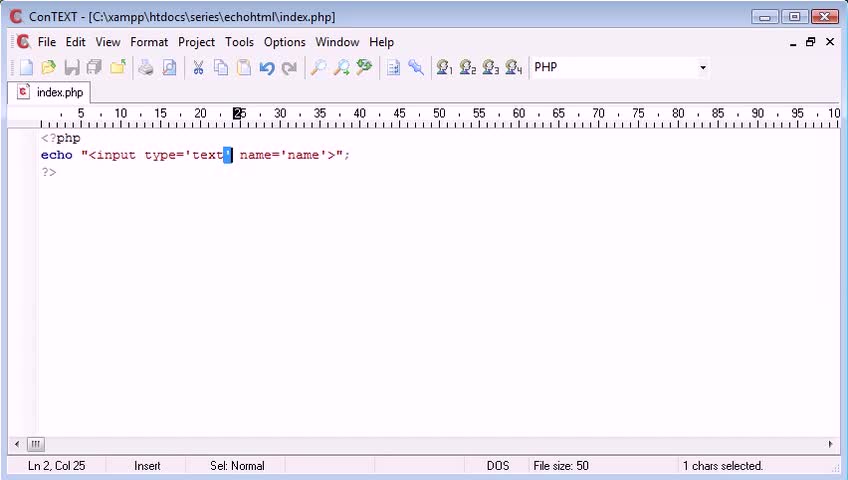
Task: Restore the inner document window
Action: (x=811, y=42)
